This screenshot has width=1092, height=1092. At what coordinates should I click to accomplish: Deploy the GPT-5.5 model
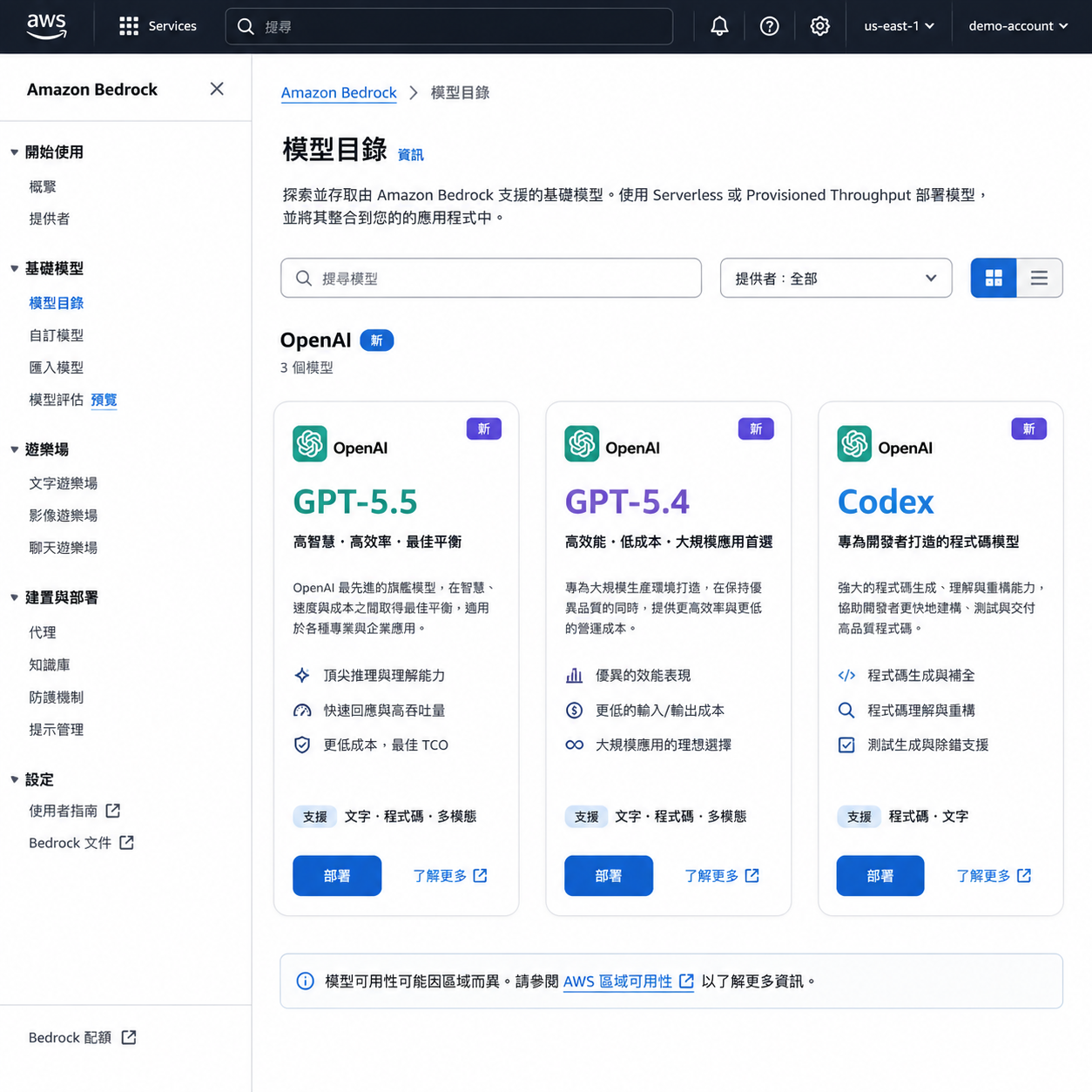[337, 875]
